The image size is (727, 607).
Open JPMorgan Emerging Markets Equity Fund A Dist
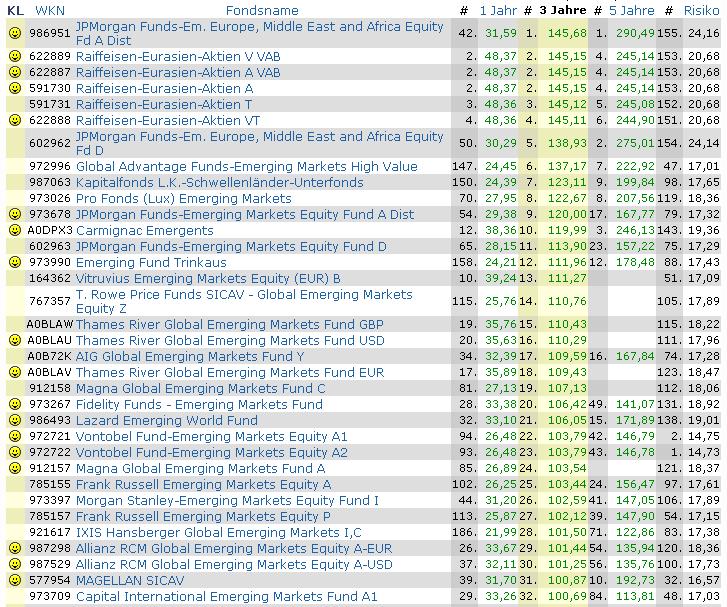point(245,214)
